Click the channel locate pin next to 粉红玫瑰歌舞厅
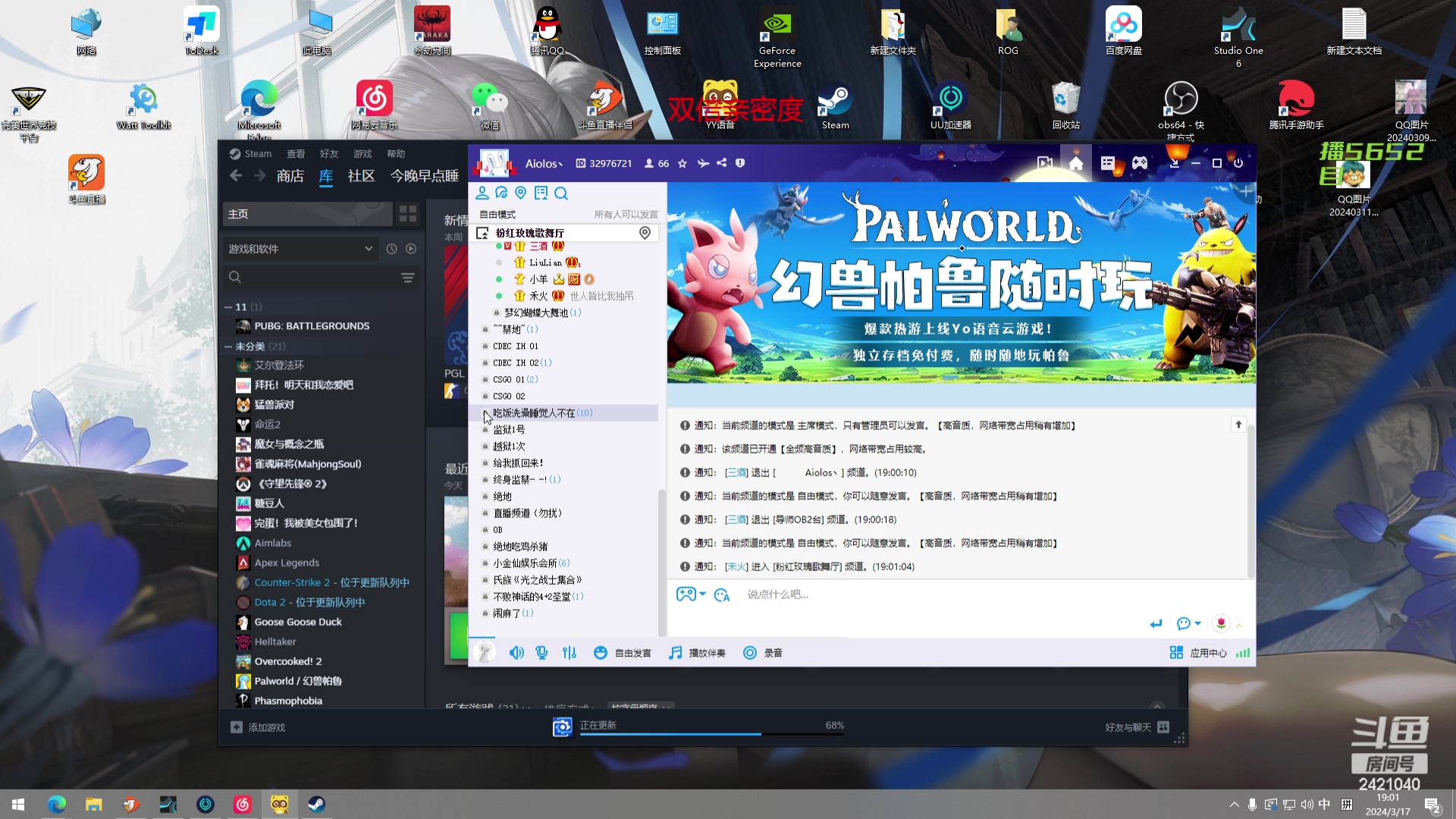 (645, 233)
